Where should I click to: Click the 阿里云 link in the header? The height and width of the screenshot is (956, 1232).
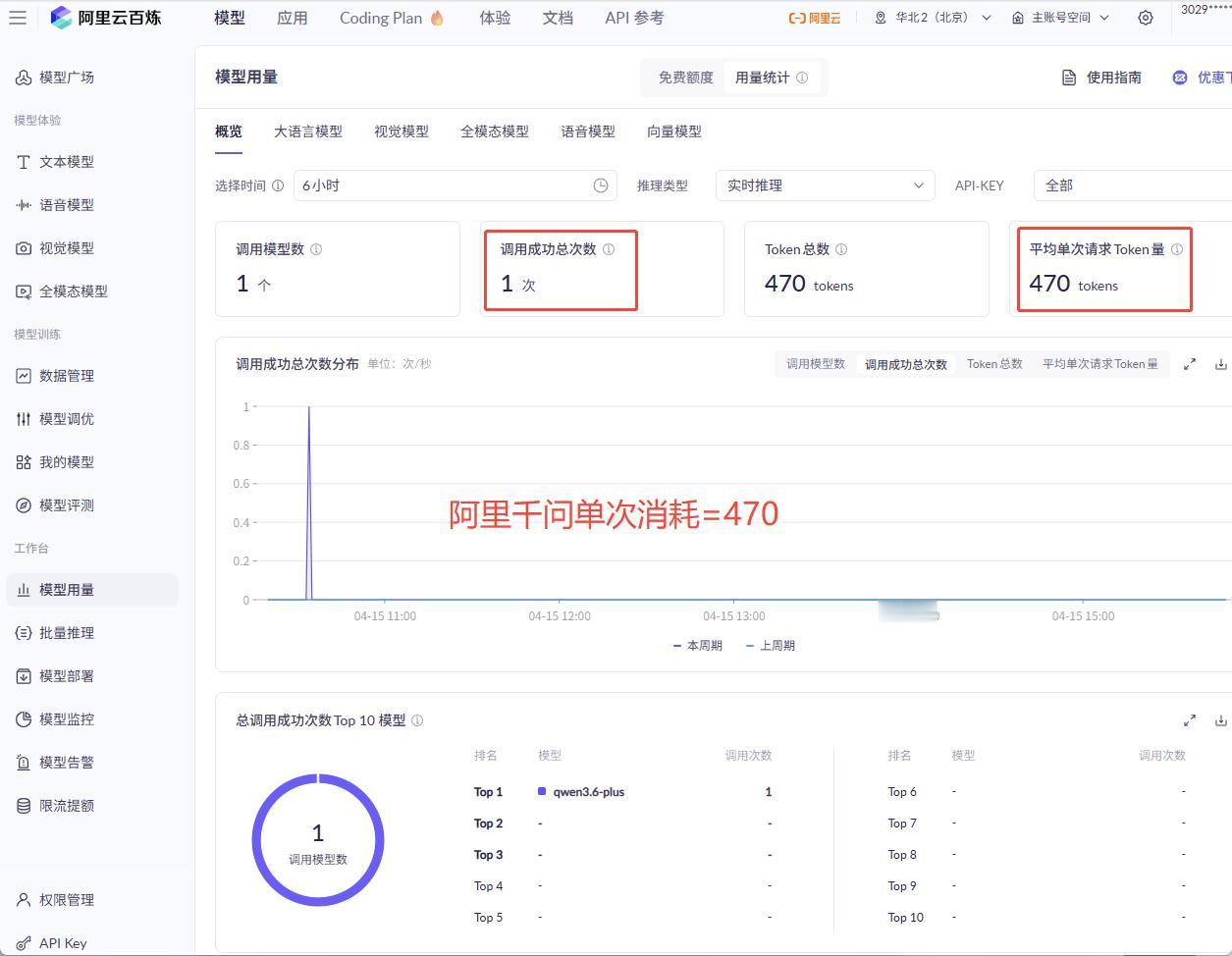pyautogui.click(x=815, y=18)
